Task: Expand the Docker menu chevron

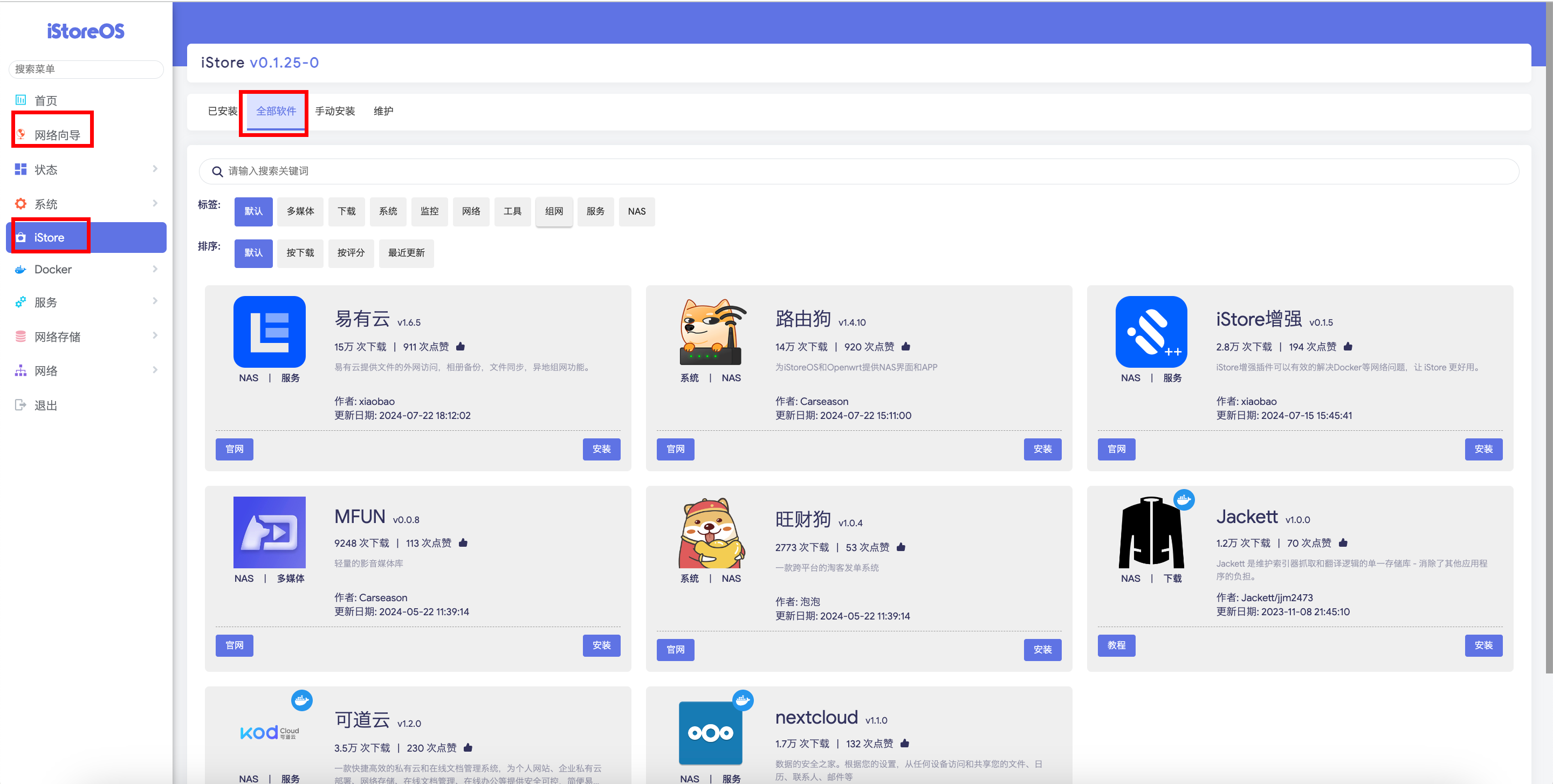Action: (x=155, y=269)
